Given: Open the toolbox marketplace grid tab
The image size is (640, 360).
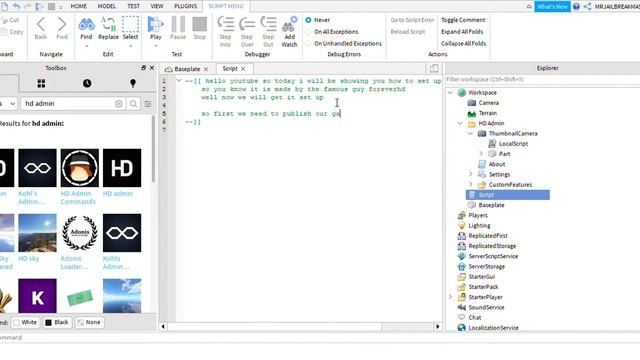Looking at the screenshot, I should coord(41,83).
